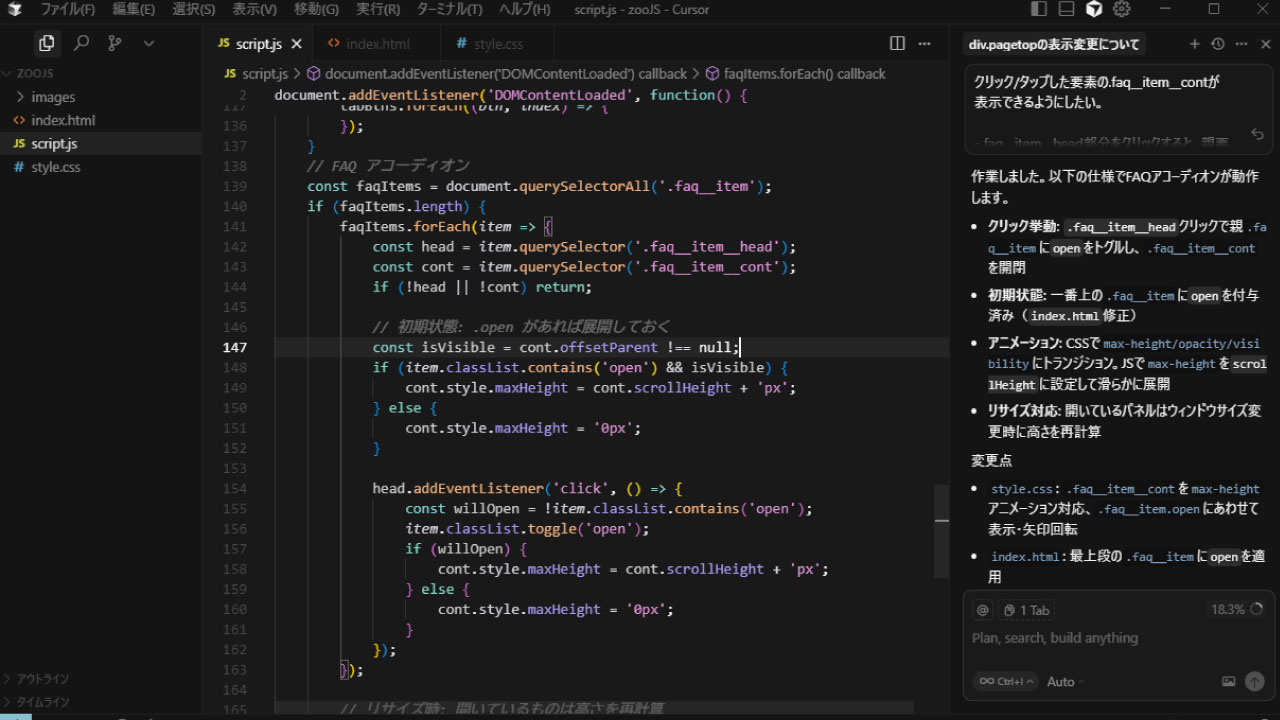Open the Search view icon
Screen dimensions: 1280x720
tap(82, 43)
